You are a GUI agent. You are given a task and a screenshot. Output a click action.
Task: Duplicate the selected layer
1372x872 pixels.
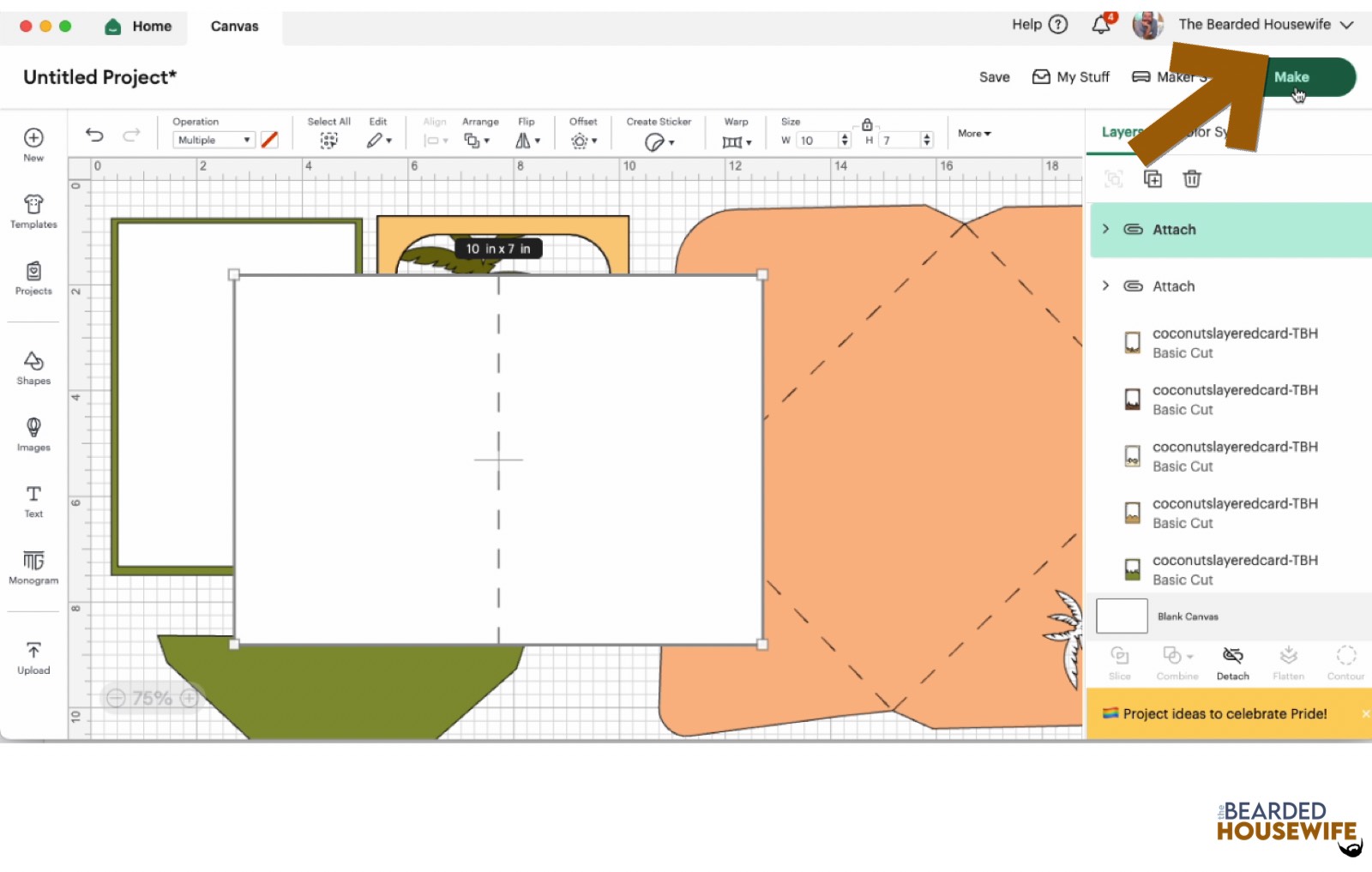coord(1152,179)
